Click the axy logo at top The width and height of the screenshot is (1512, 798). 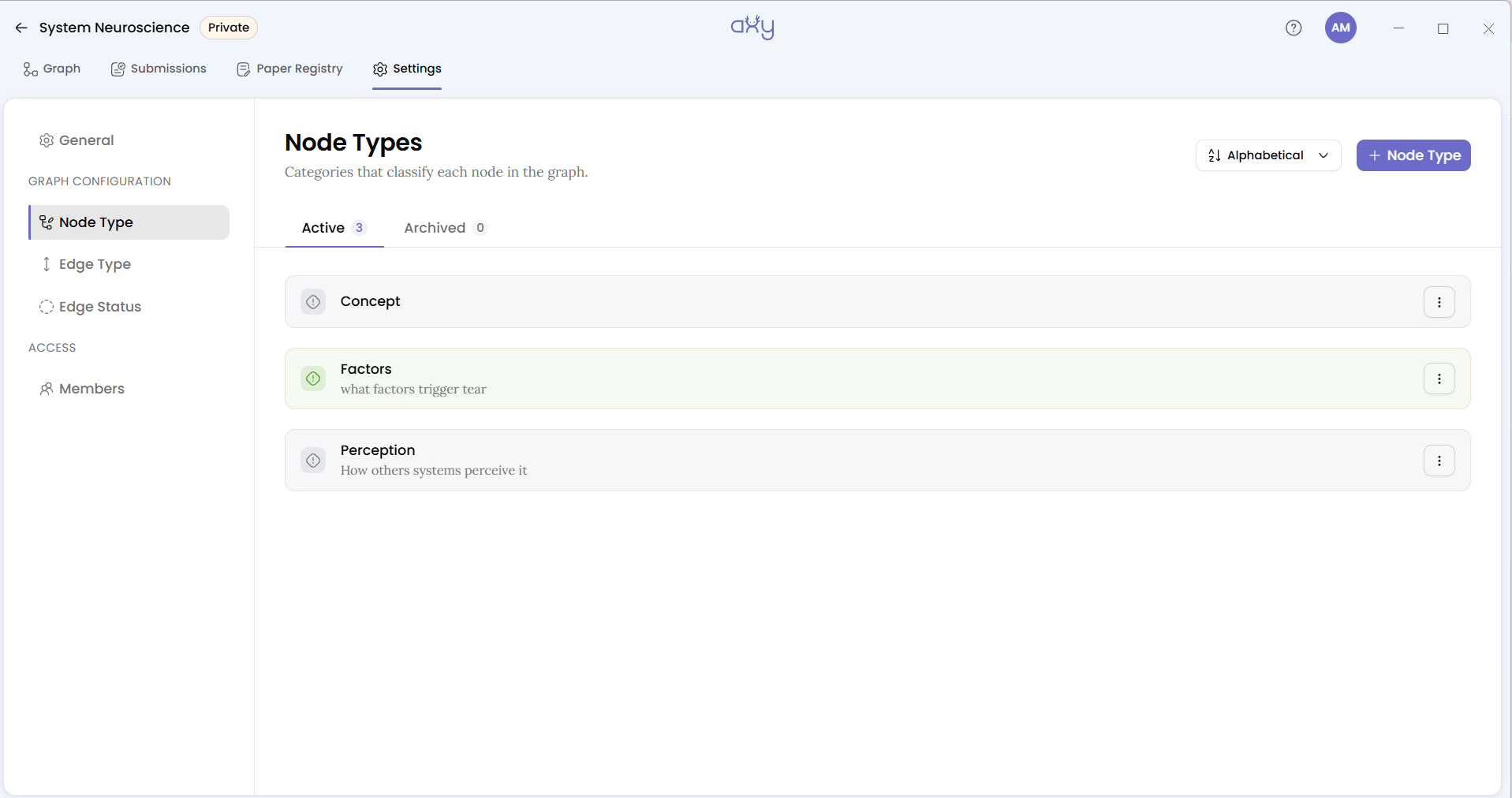(752, 27)
